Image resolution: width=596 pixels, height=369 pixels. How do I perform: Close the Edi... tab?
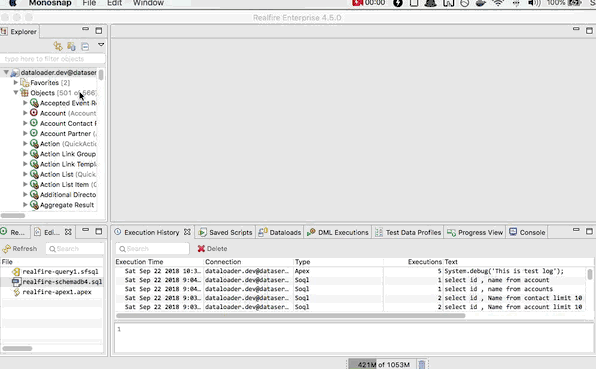click(x=68, y=232)
